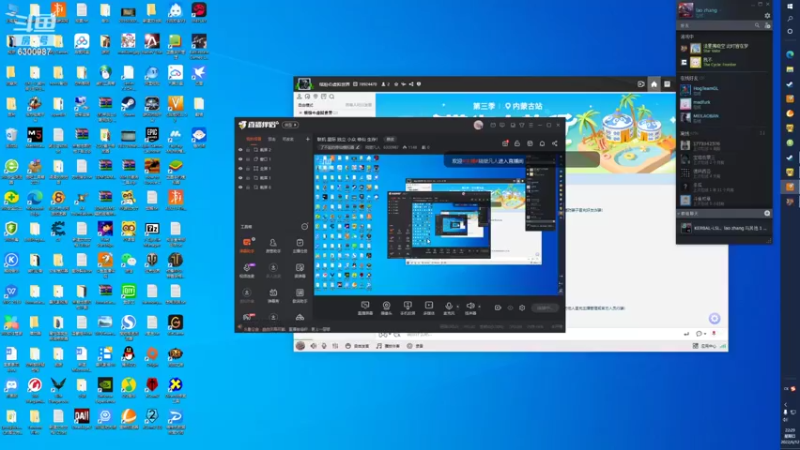Viewport: 800px width, 450px height.
Task: Open the WeChat desktop shortcut
Action: point(128,264)
